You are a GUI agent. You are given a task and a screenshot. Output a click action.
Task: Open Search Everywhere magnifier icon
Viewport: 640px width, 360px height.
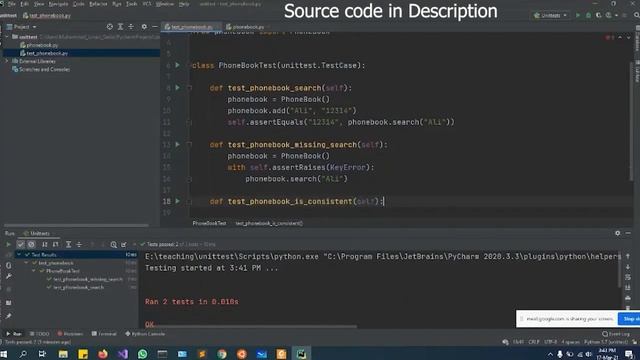click(636, 15)
